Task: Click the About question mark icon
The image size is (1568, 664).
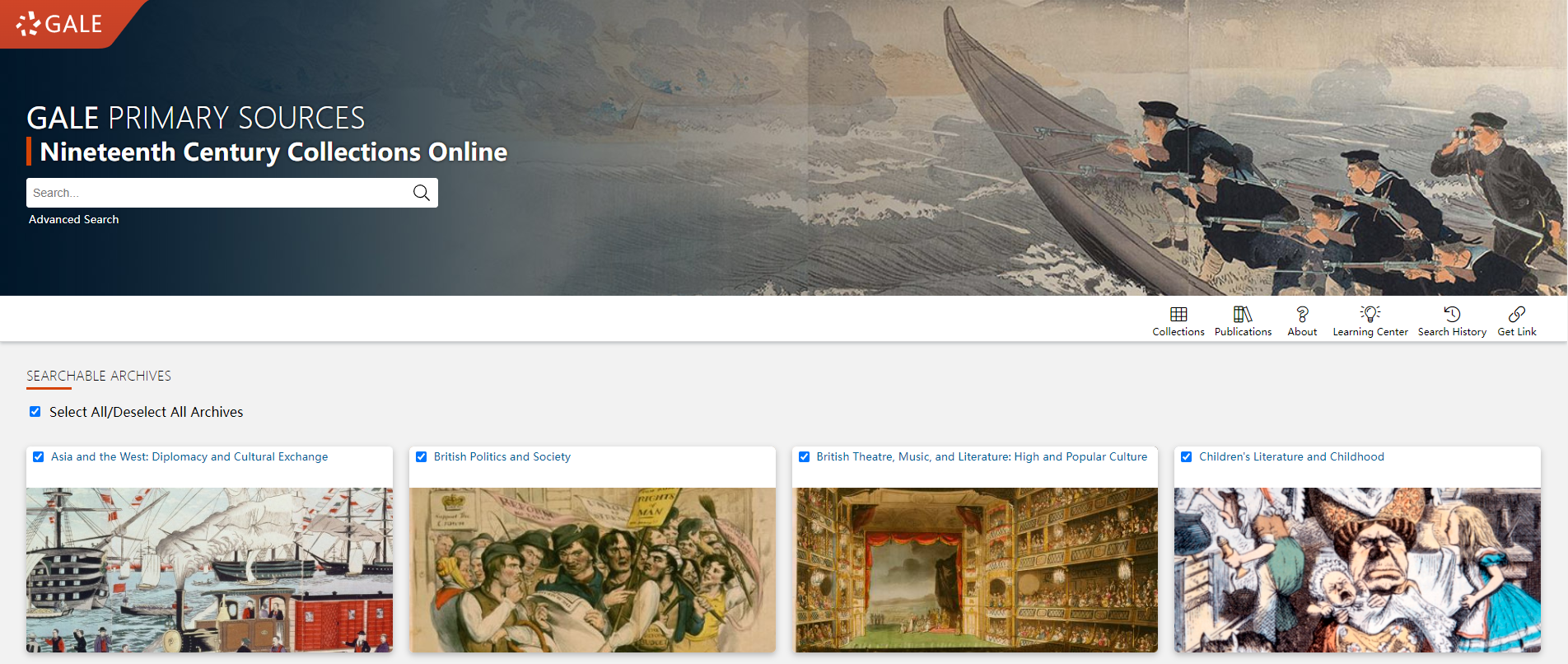Action: pyautogui.click(x=1302, y=314)
